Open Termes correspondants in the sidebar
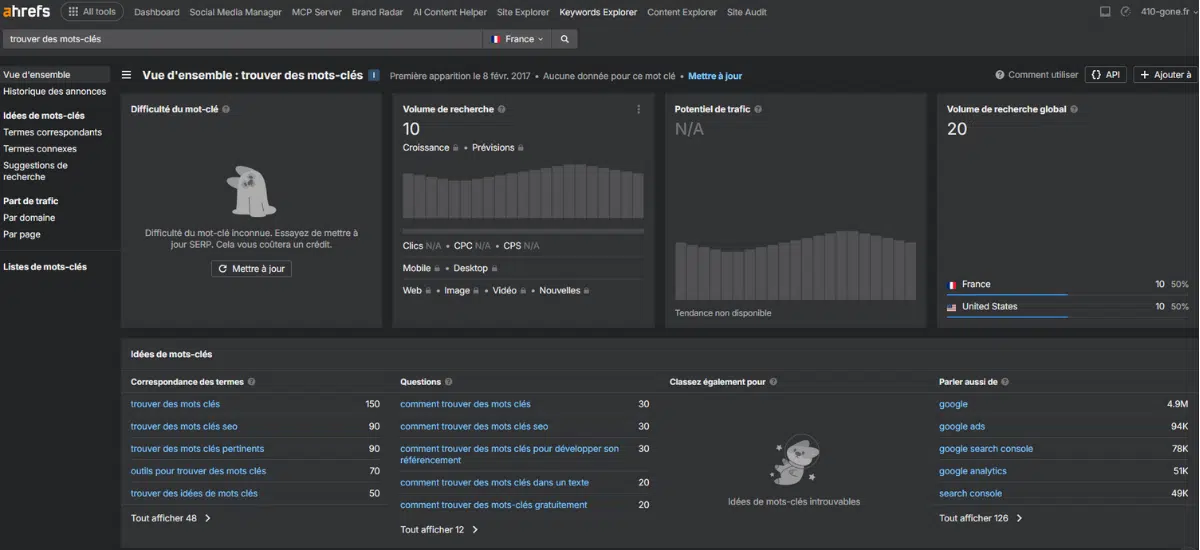The height and width of the screenshot is (550, 1200). coord(52,132)
